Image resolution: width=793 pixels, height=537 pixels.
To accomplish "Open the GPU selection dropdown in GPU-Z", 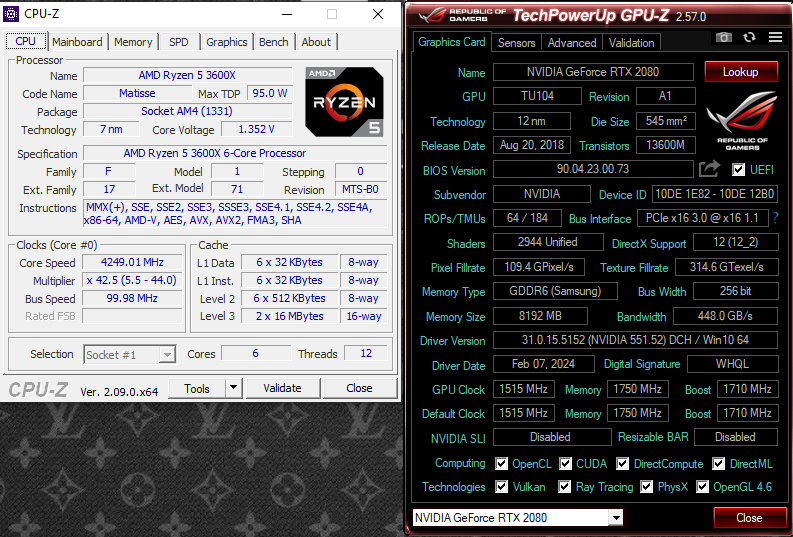I will pyautogui.click(x=517, y=517).
